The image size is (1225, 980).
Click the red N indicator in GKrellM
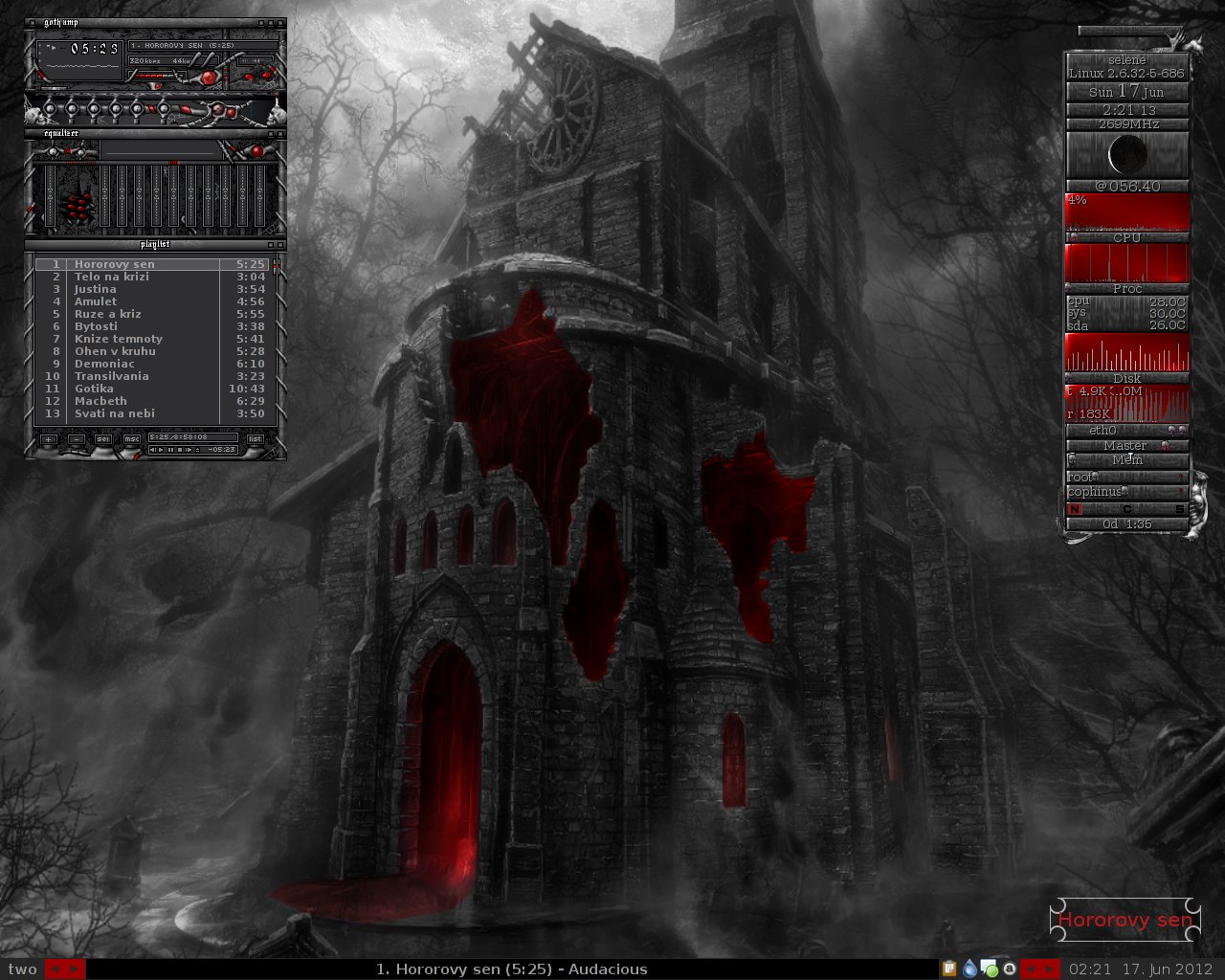pos(1075,509)
